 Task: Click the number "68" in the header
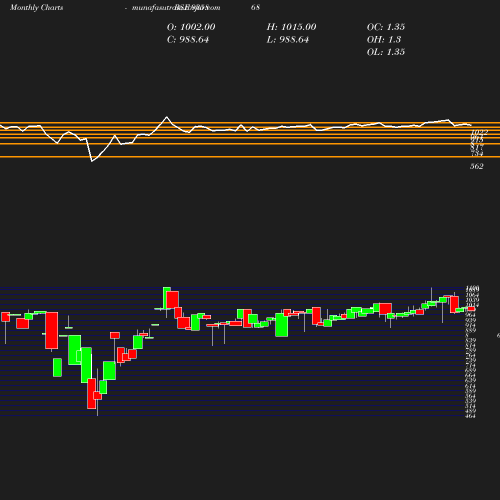coord(255,7)
